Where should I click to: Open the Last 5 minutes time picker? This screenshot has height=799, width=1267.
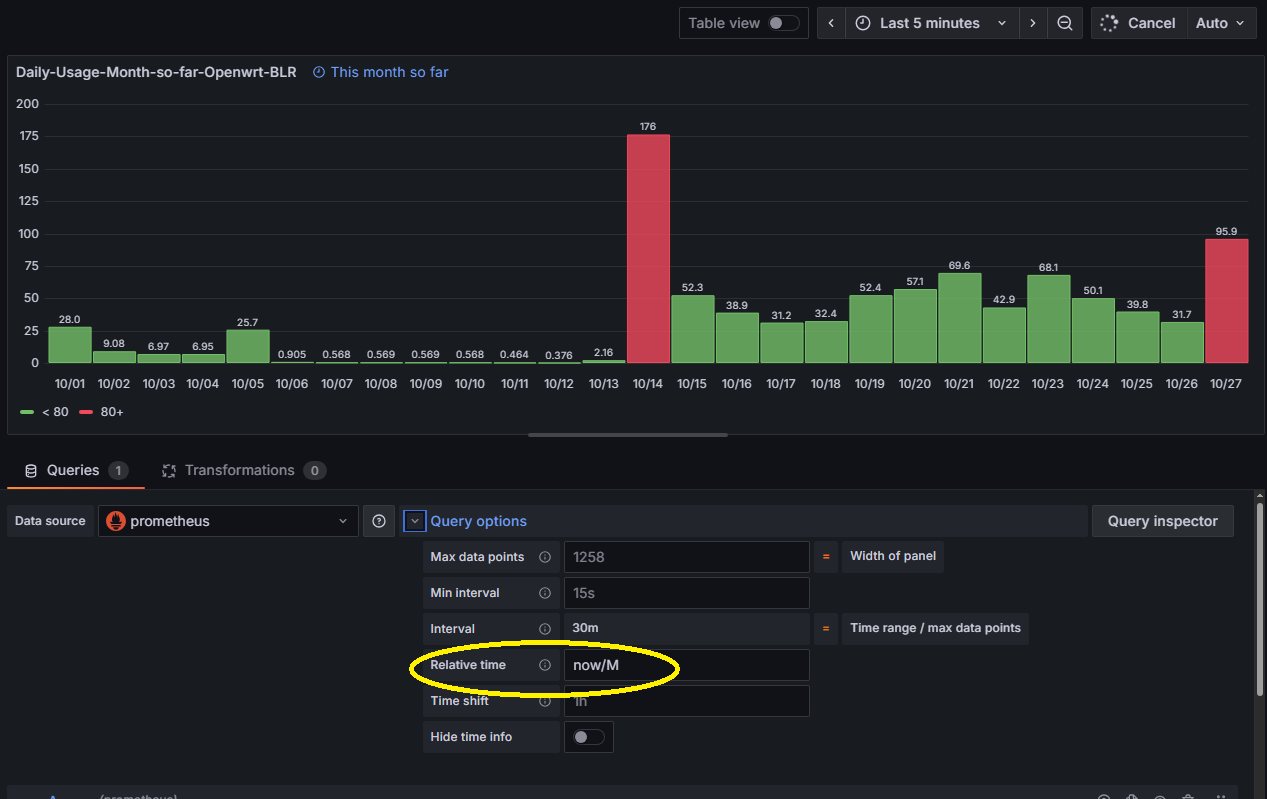(x=932, y=23)
